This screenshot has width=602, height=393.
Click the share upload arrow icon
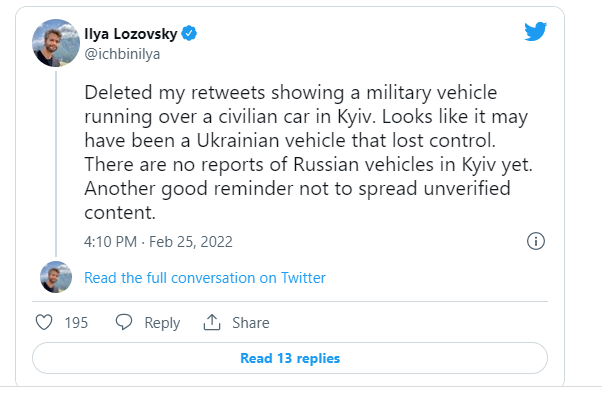pyautogui.click(x=212, y=322)
